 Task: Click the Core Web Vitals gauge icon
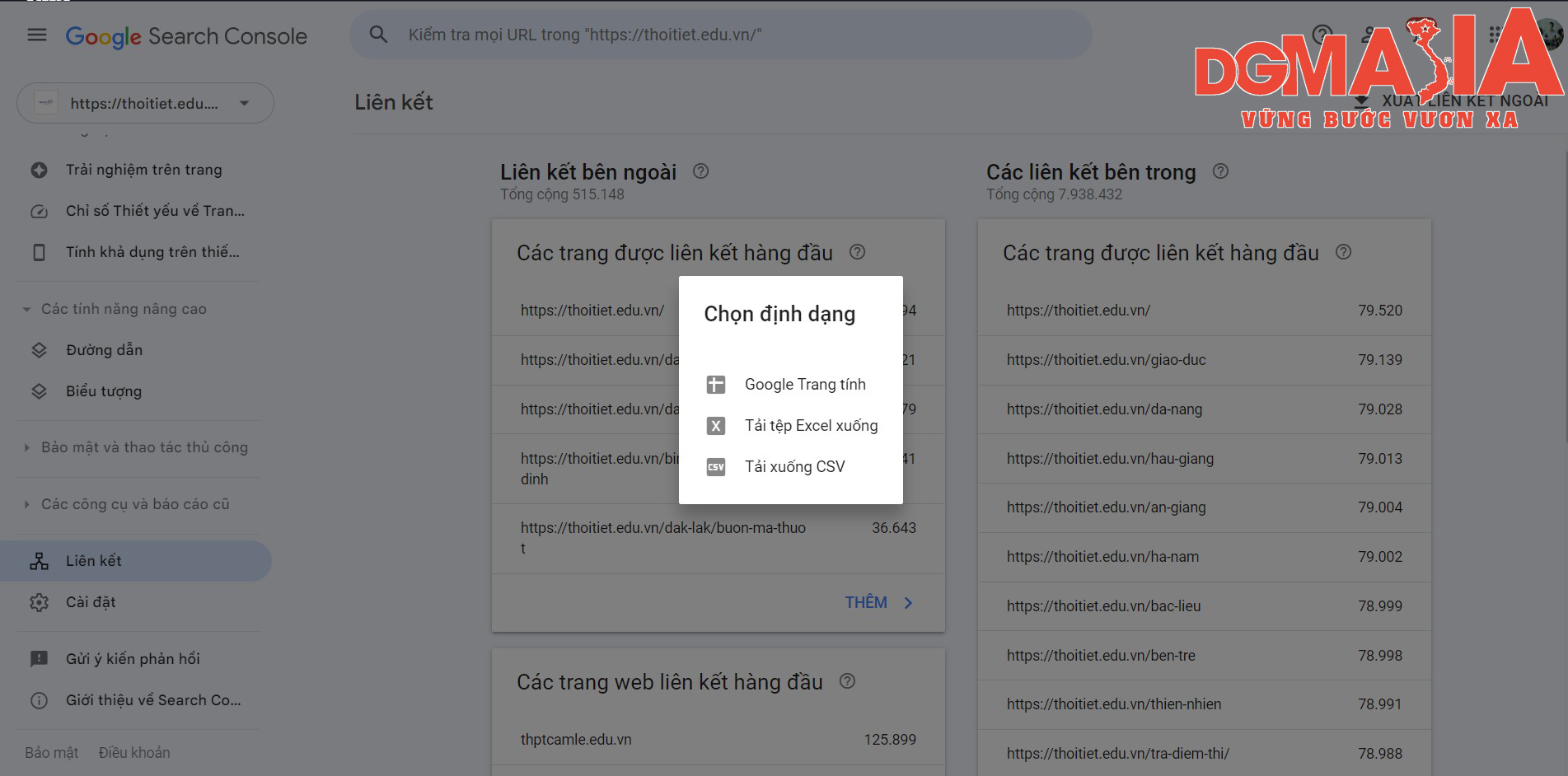pos(39,211)
